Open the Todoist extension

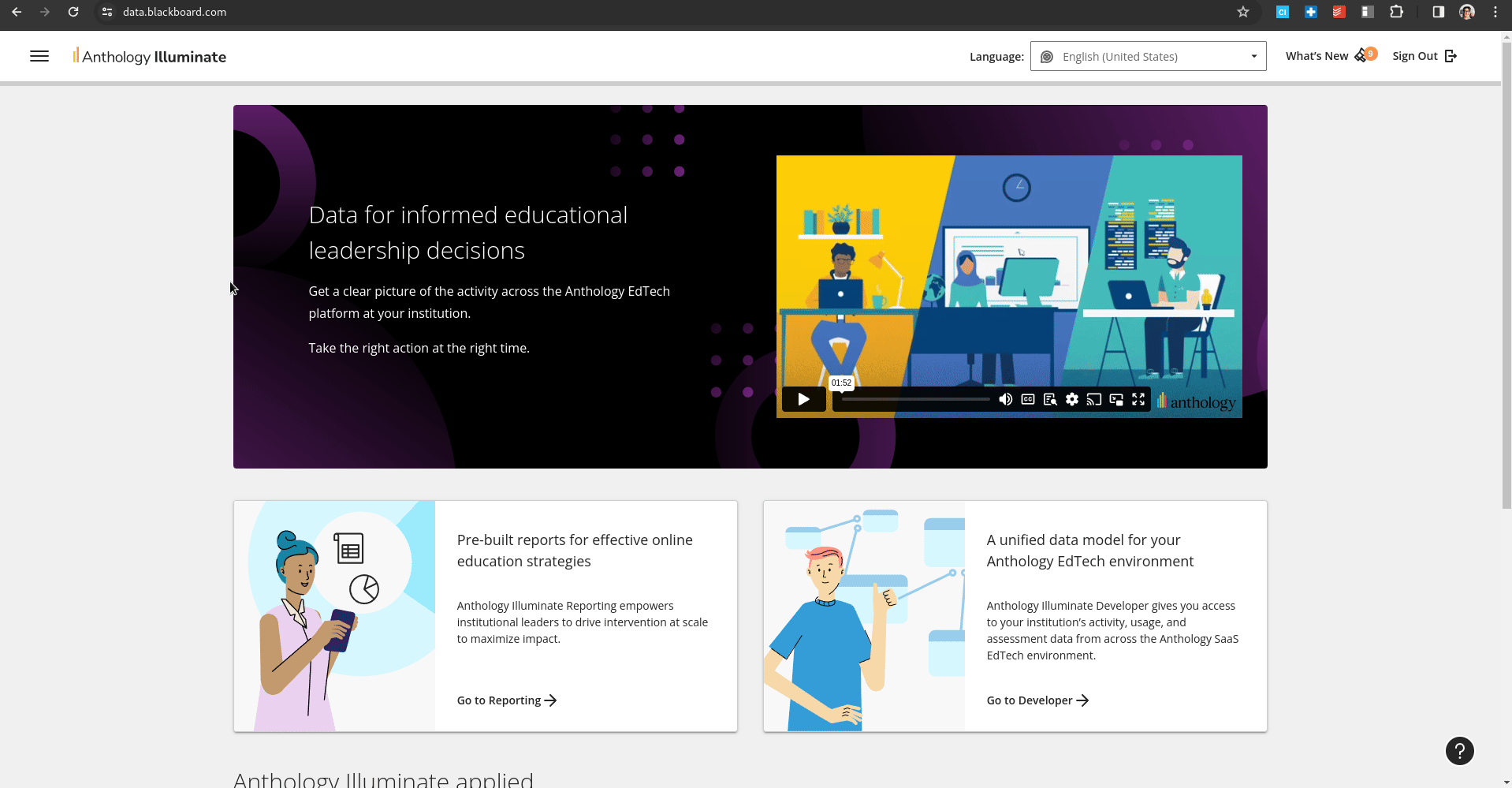(1339, 12)
